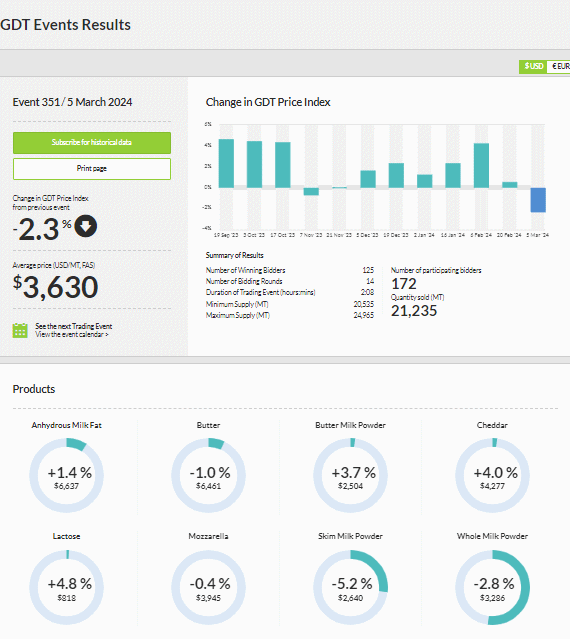Open the Anhydrous Milk Fat product donut
Viewport: 570px width, 639px height.
click(x=66, y=475)
